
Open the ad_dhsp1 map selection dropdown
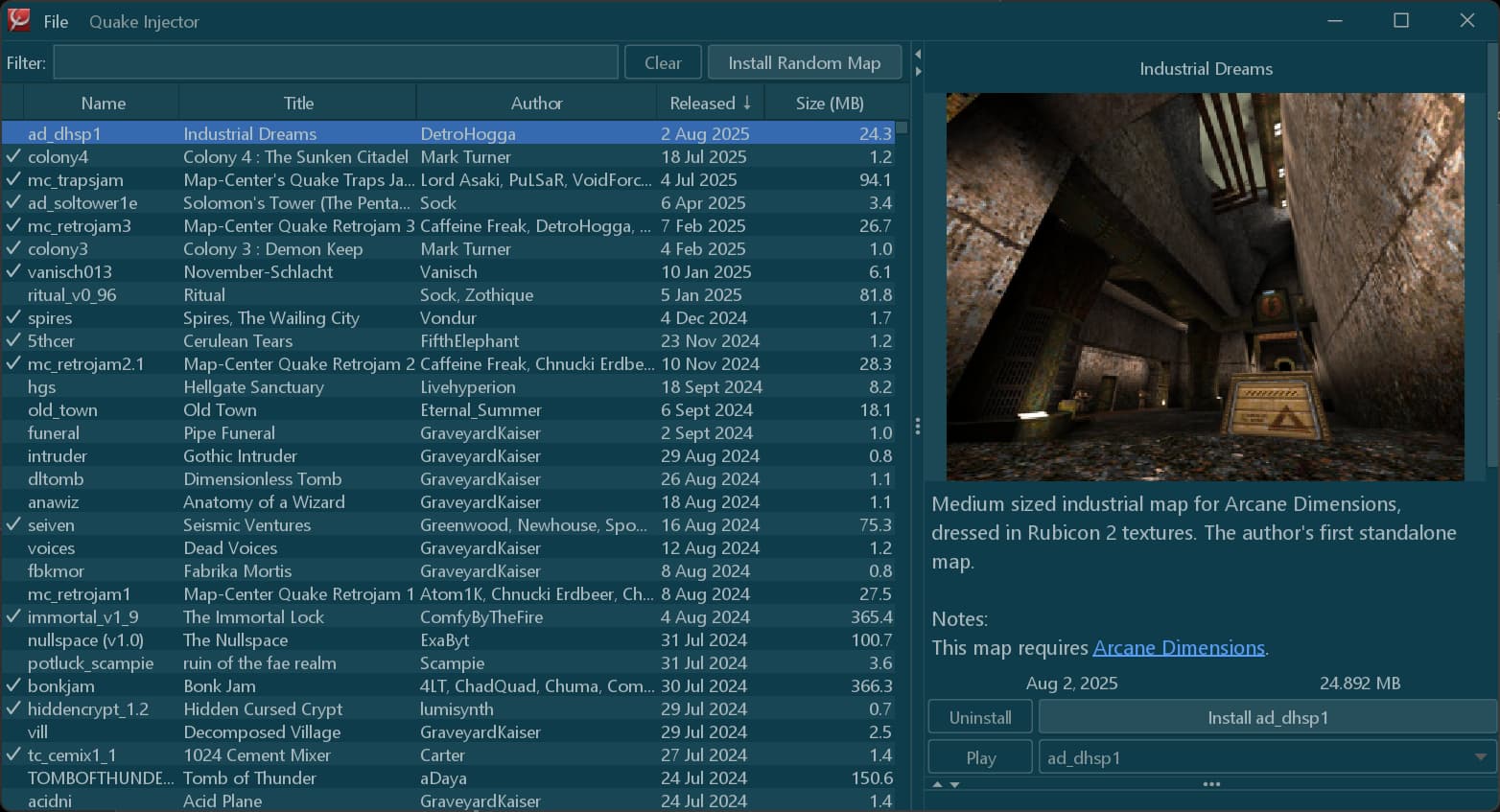pyautogui.click(x=1480, y=757)
